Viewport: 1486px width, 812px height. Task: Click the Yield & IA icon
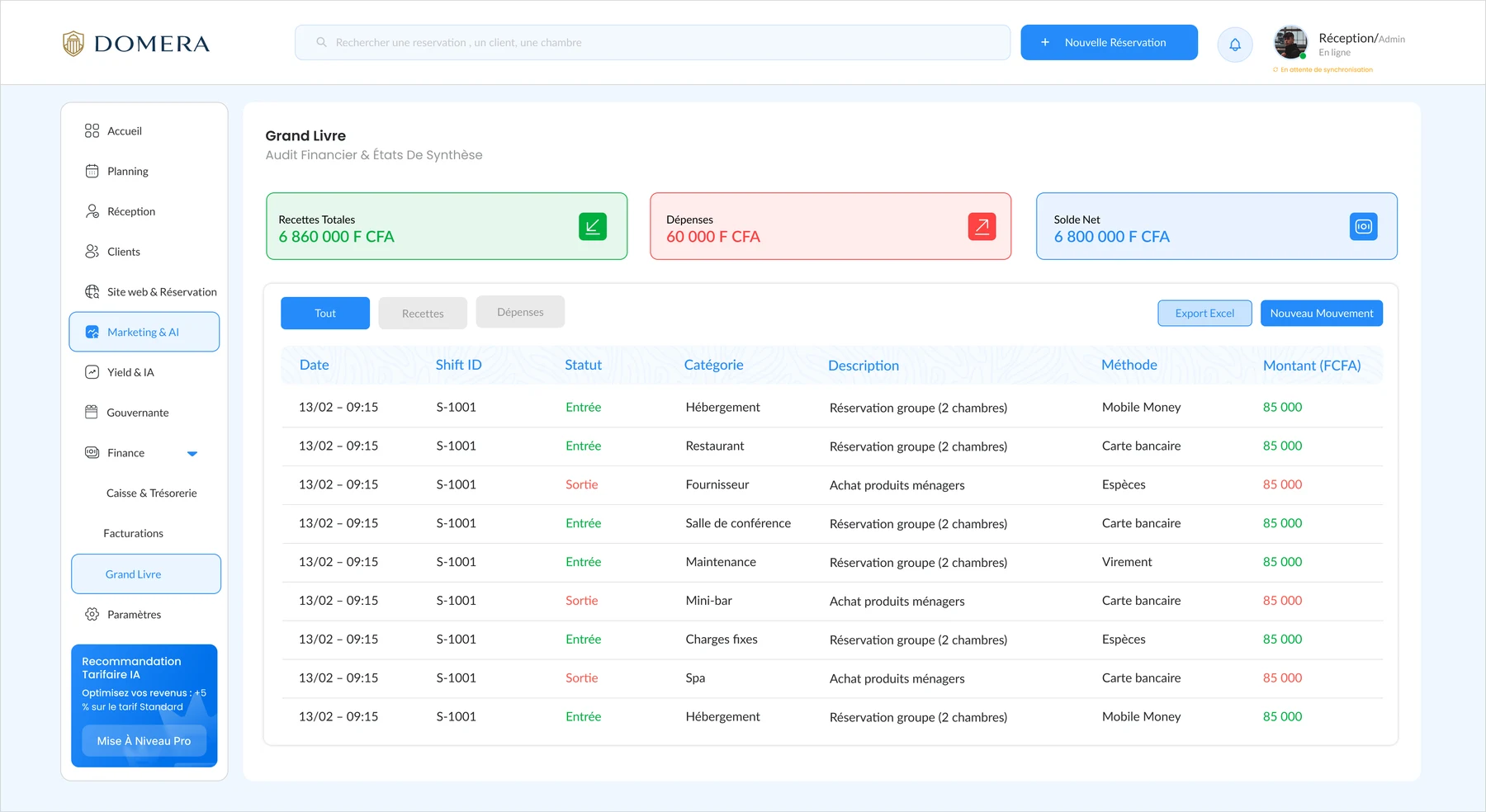click(x=92, y=372)
